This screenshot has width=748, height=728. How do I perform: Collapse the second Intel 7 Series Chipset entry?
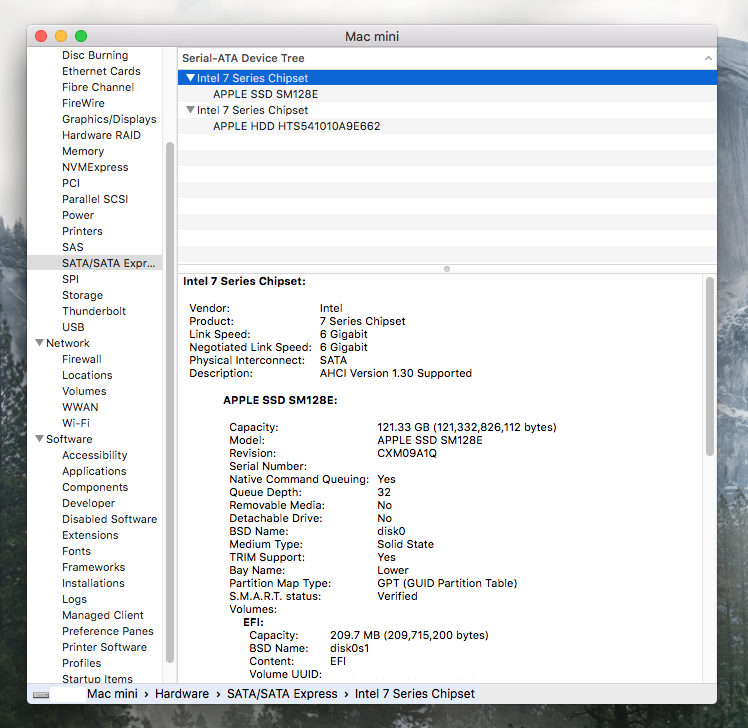[191, 110]
